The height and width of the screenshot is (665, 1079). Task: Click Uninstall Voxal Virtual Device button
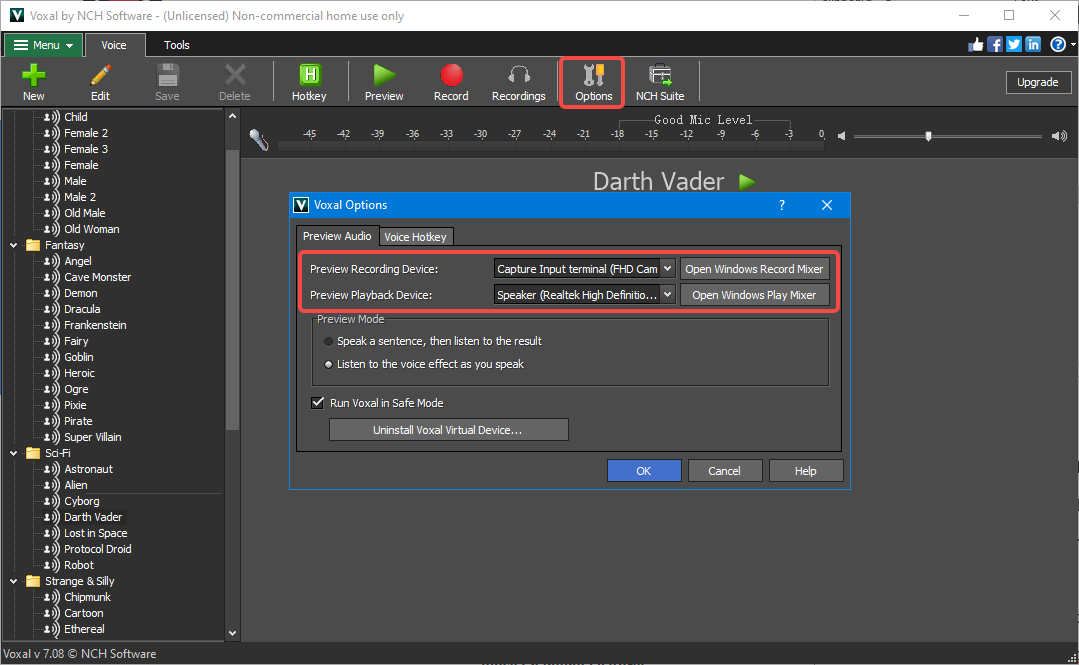449,430
